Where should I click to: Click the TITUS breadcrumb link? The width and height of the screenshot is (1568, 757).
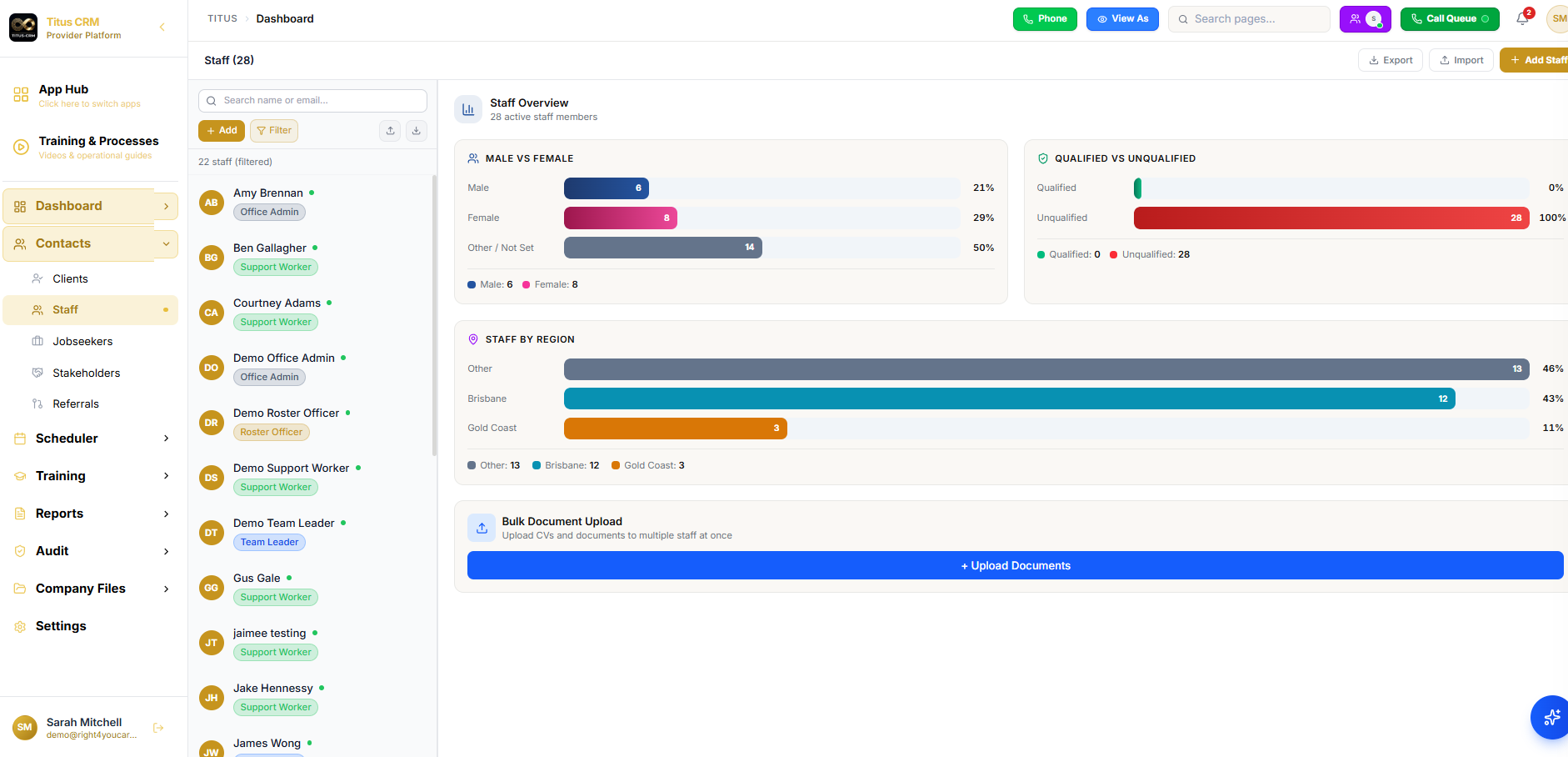click(x=222, y=18)
